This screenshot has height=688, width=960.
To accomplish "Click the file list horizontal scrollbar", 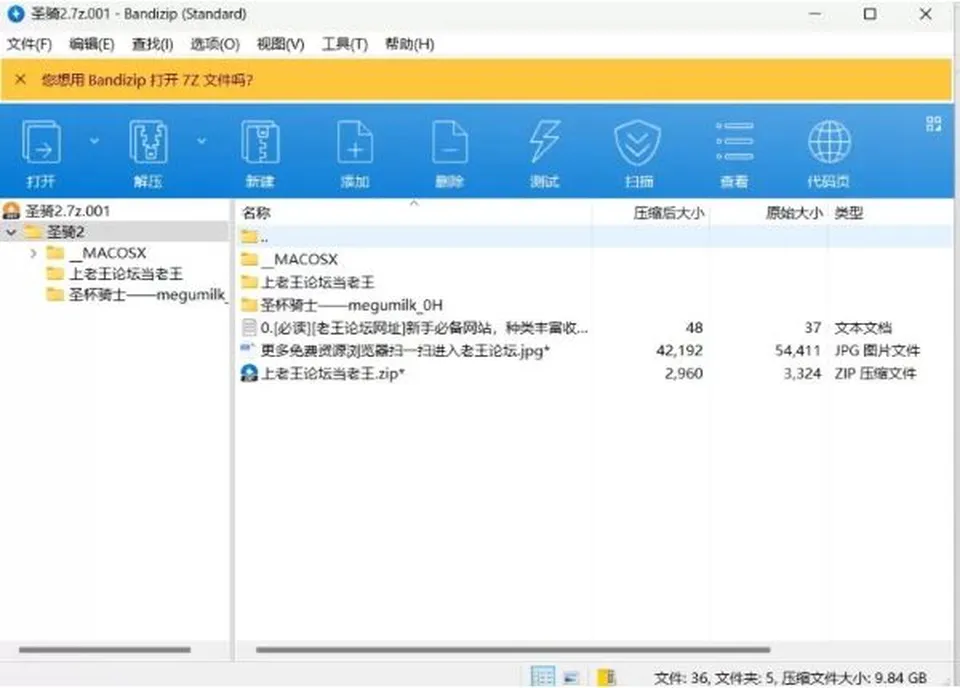I will [513, 649].
